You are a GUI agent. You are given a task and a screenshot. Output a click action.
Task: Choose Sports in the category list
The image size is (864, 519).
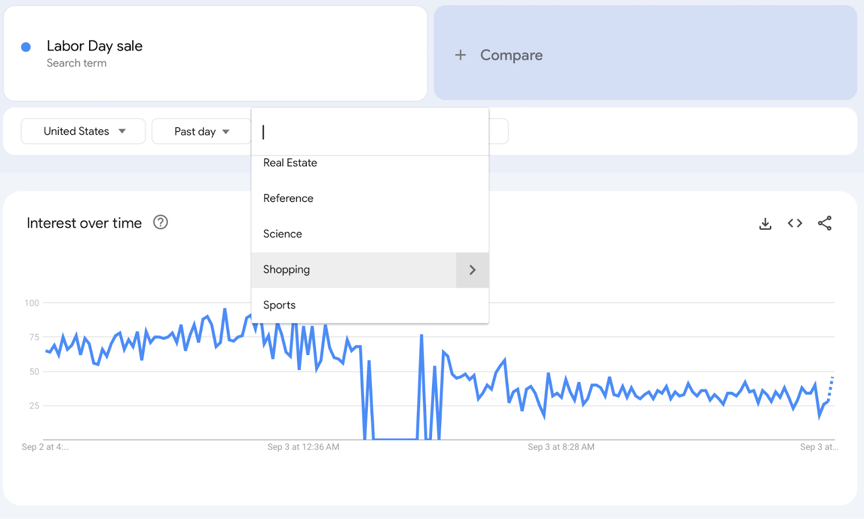coord(279,305)
